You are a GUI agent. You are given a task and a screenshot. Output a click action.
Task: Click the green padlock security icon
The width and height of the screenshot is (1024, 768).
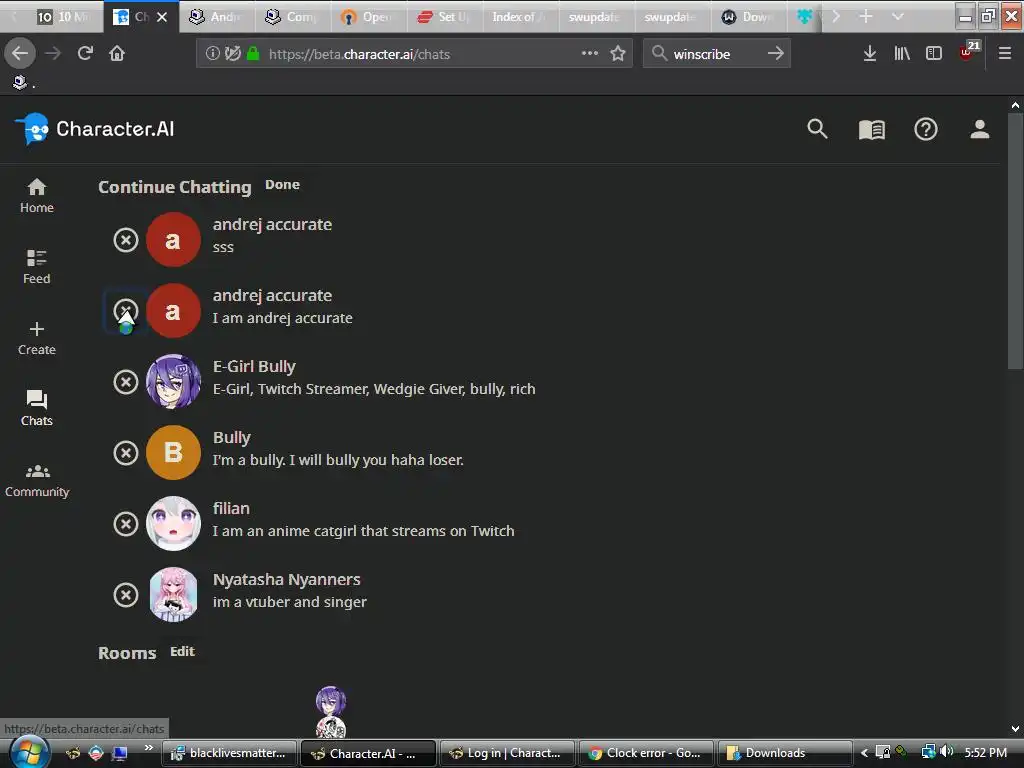[x=253, y=54]
